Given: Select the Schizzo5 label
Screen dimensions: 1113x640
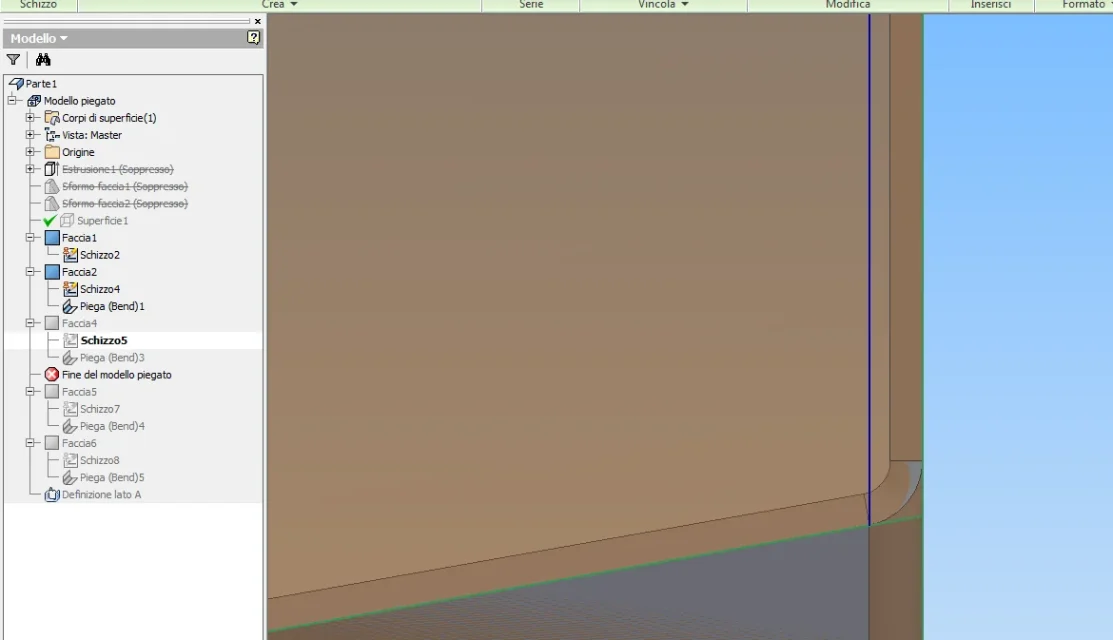Looking at the screenshot, I should pos(104,341).
